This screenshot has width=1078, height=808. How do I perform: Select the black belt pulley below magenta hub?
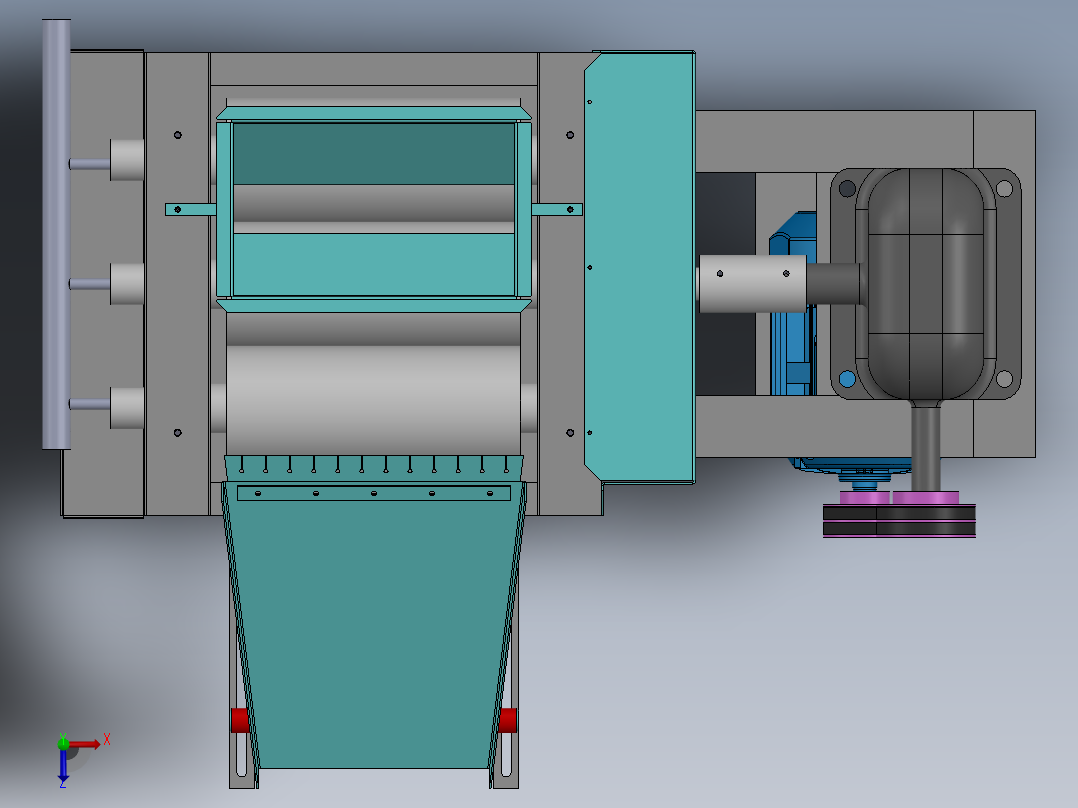point(899,521)
